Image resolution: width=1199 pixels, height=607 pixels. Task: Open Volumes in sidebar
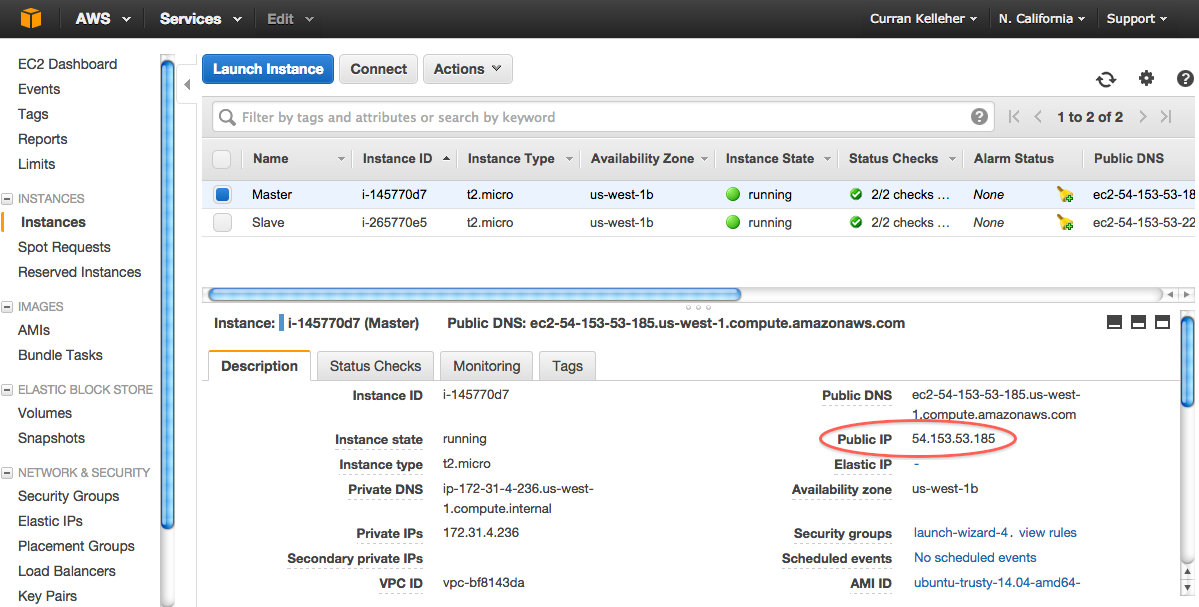(x=45, y=414)
